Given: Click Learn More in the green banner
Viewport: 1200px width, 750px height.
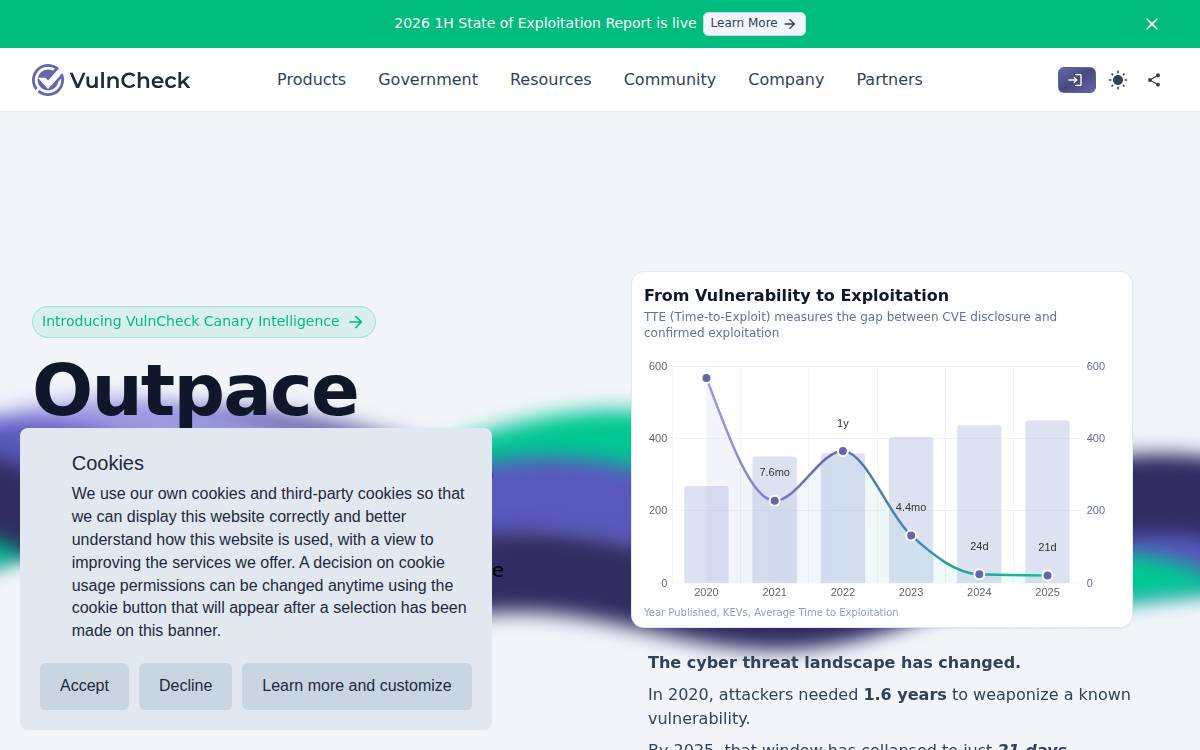Looking at the screenshot, I should pyautogui.click(x=754, y=23).
